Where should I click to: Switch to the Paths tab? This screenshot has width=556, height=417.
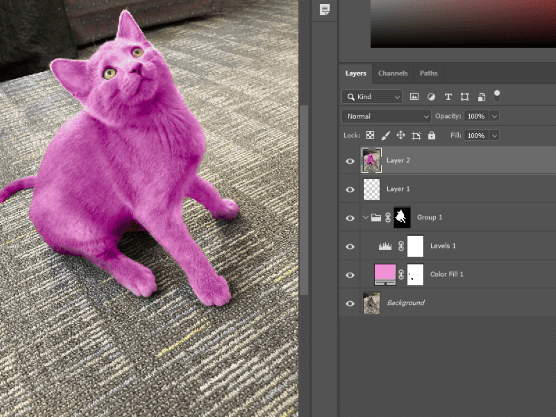(x=428, y=73)
